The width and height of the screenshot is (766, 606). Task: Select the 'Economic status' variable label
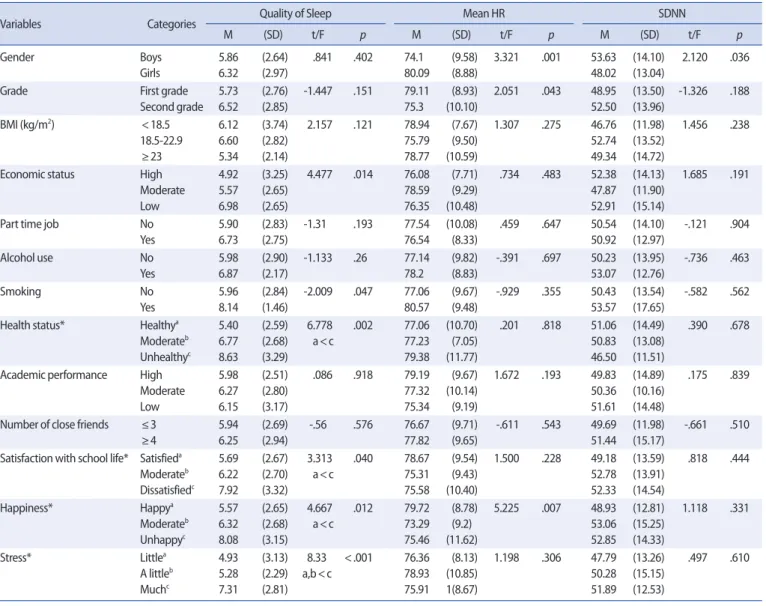[37, 174]
